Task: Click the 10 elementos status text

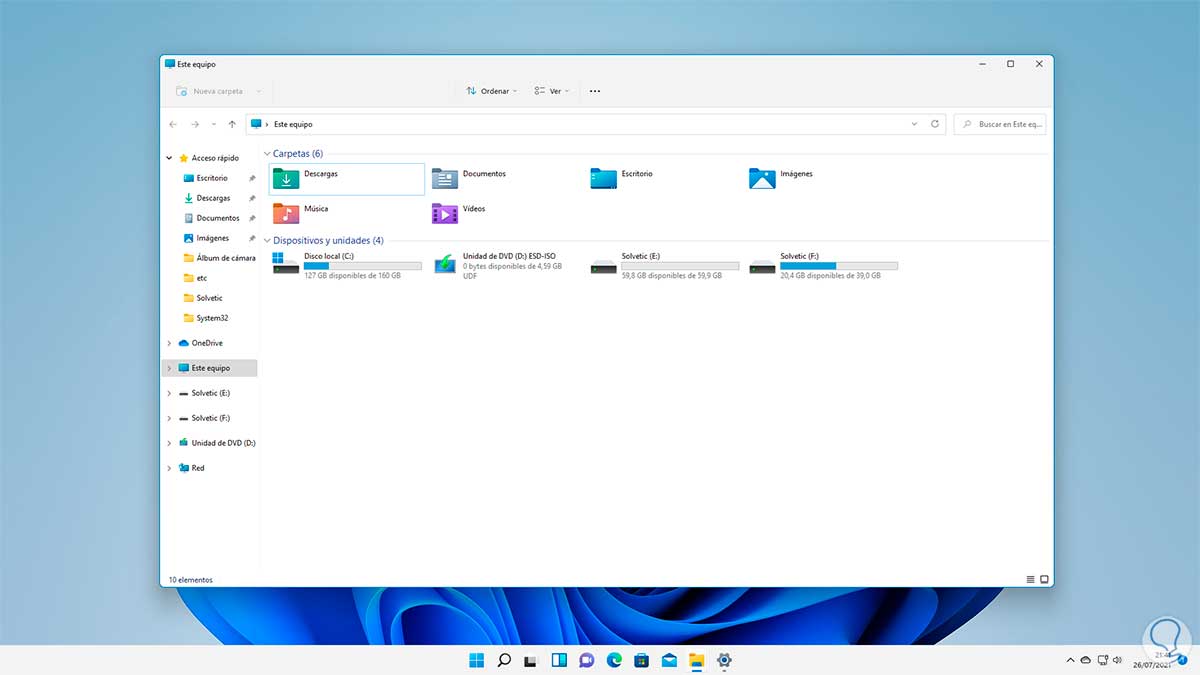Action: click(190, 580)
